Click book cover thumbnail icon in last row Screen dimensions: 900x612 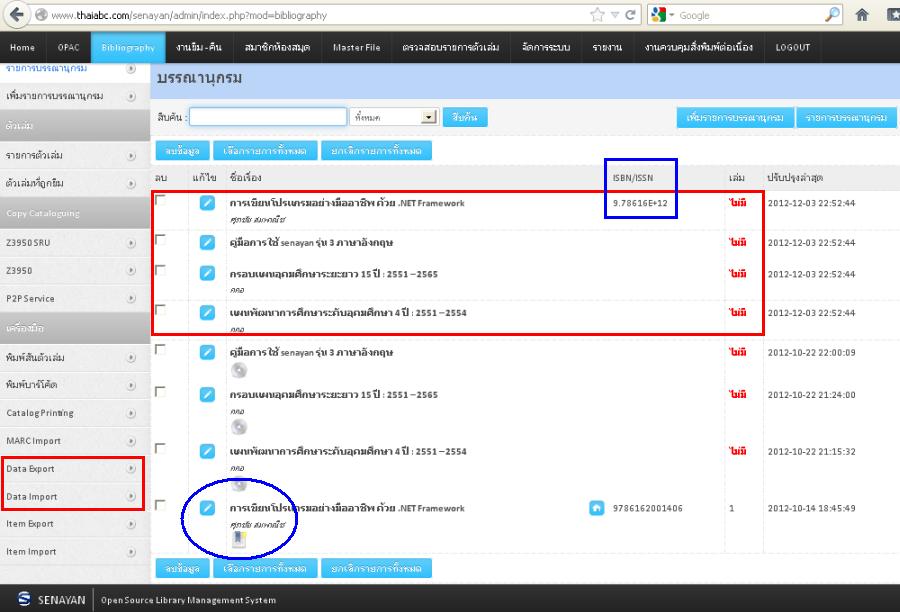click(239, 541)
